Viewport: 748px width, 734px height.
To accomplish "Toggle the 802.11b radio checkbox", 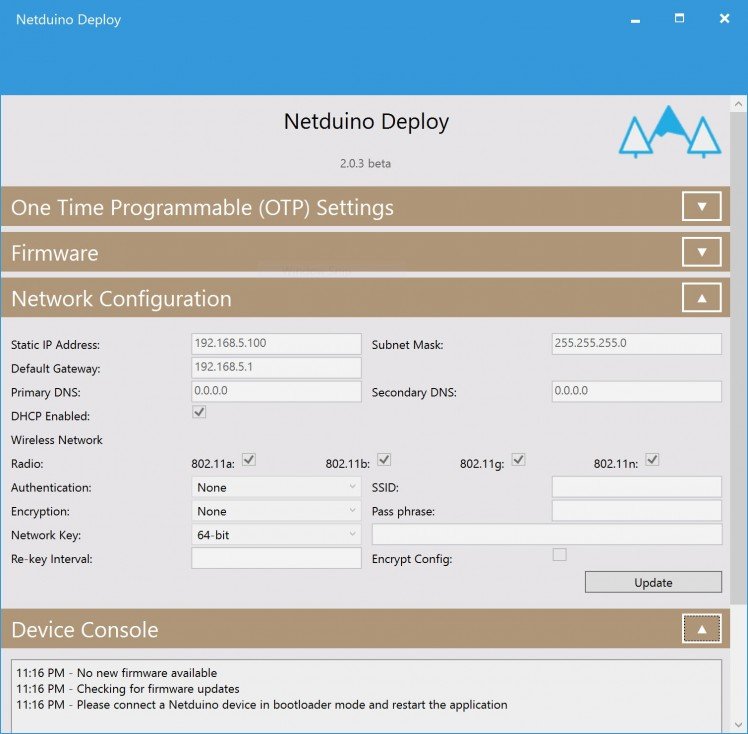I will tap(383, 460).
